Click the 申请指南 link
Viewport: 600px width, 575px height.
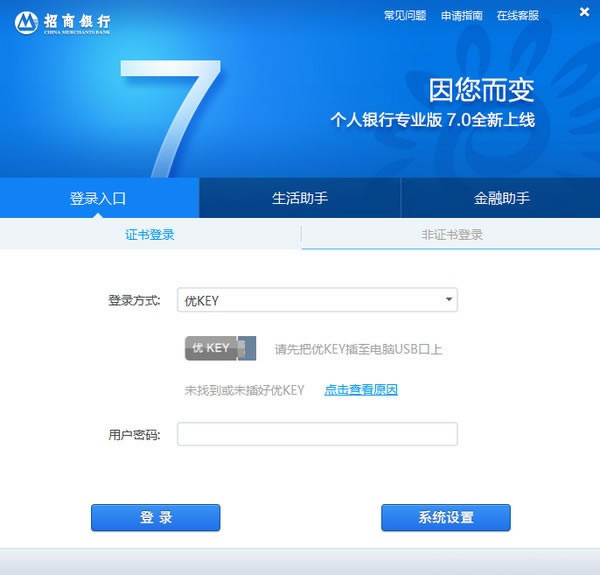[x=461, y=15]
